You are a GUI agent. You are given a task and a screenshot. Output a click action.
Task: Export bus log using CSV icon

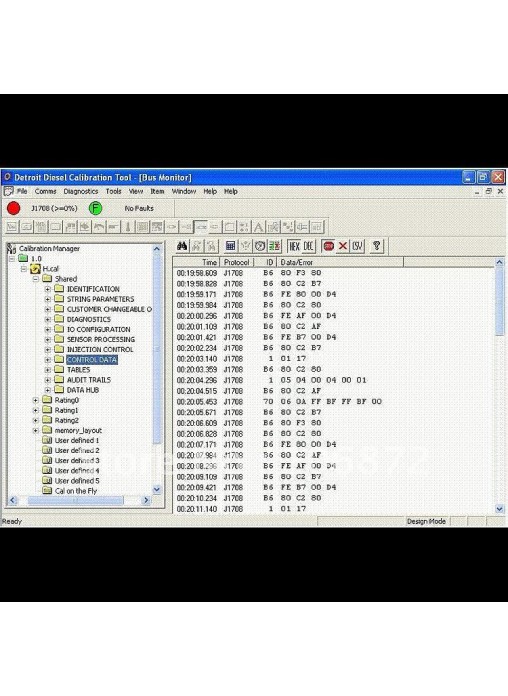[x=357, y=246]
